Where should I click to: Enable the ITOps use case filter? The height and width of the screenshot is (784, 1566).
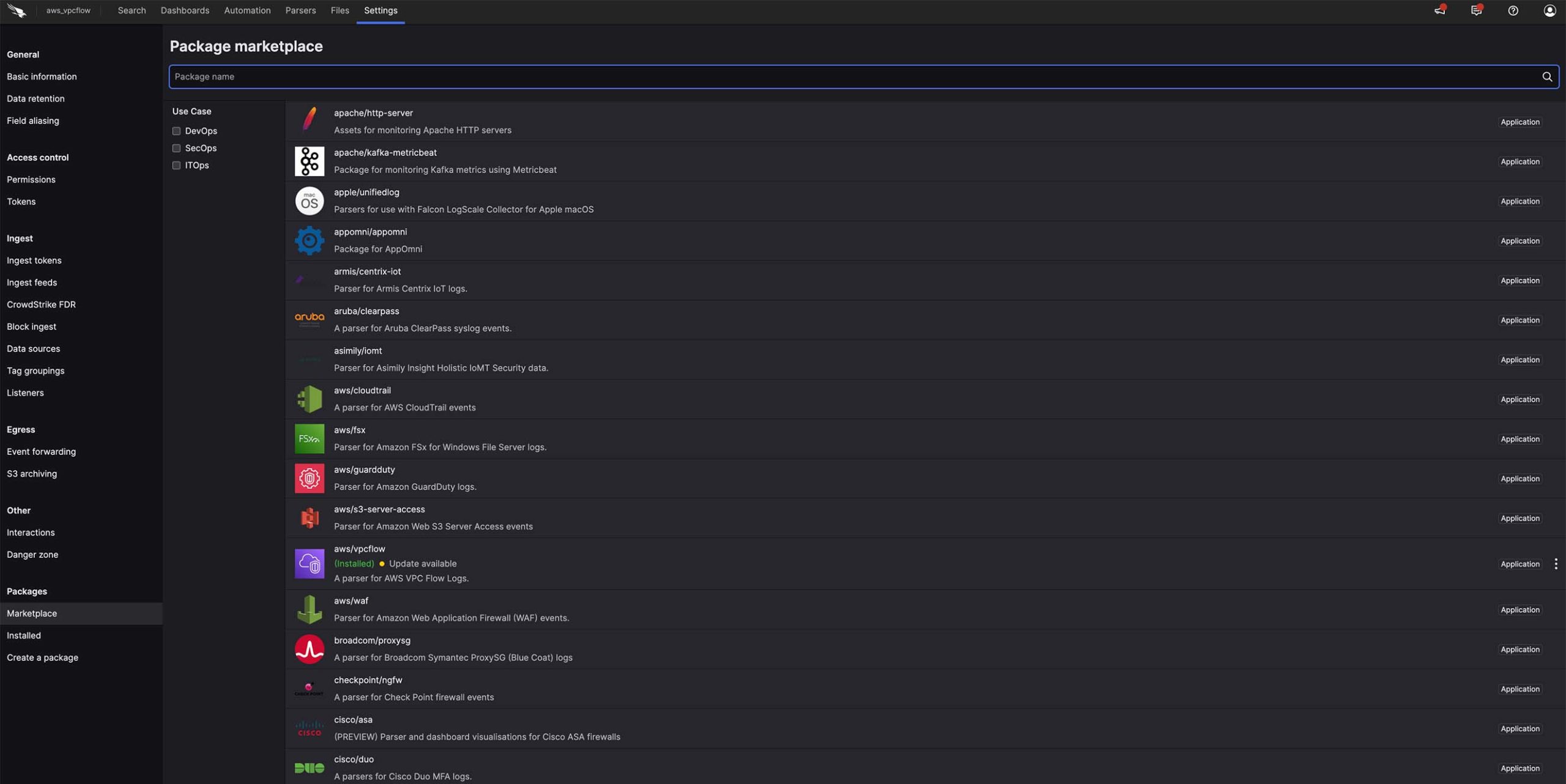[x=176, y=165]
